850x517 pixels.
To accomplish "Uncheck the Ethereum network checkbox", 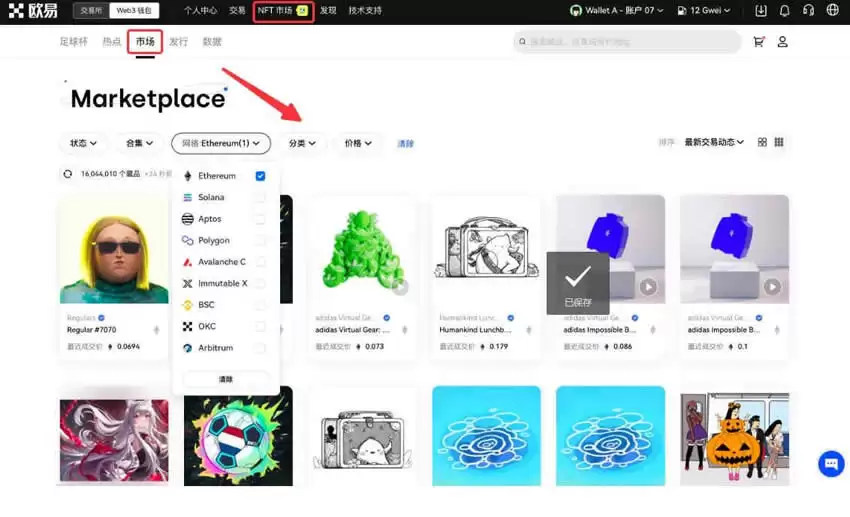I will pyautogui.click(x=260, y=176).
